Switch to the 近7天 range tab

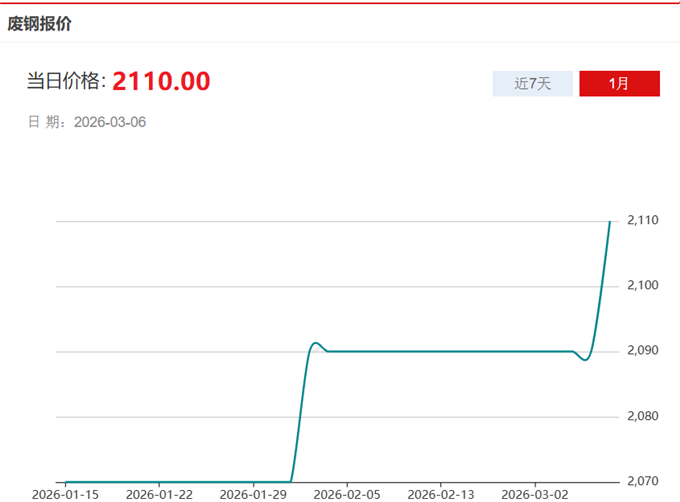click(x=532, y=84)
